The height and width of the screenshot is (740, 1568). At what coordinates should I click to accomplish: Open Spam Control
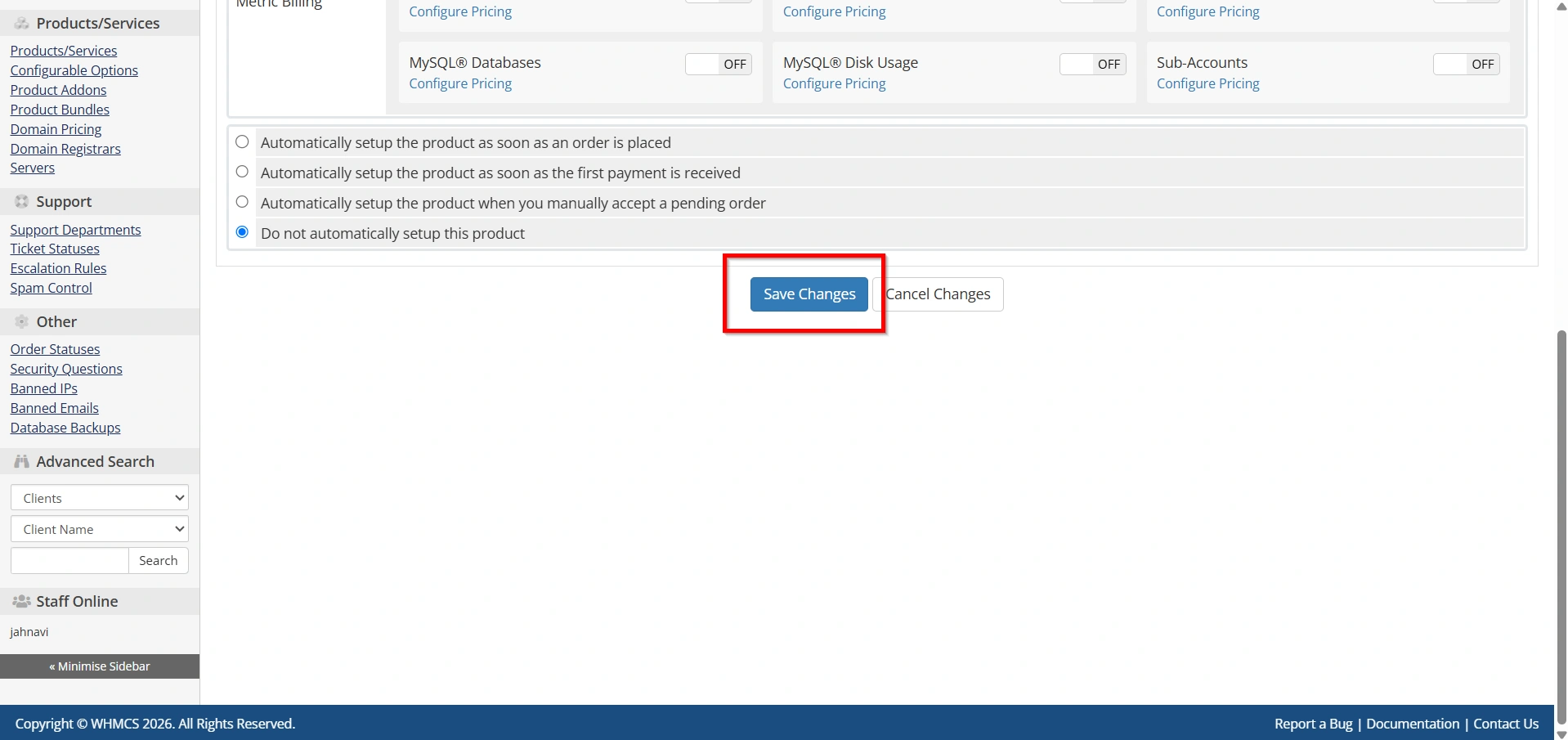coord(51,288)
